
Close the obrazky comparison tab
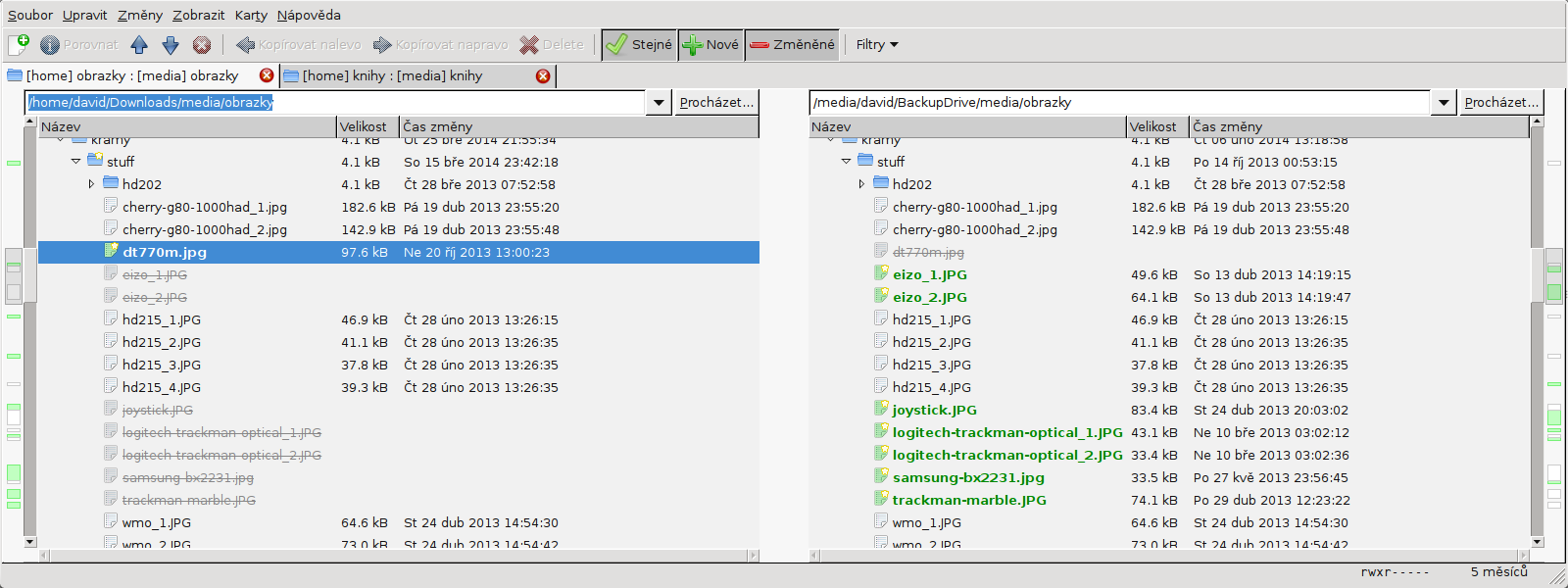point(267,75)
